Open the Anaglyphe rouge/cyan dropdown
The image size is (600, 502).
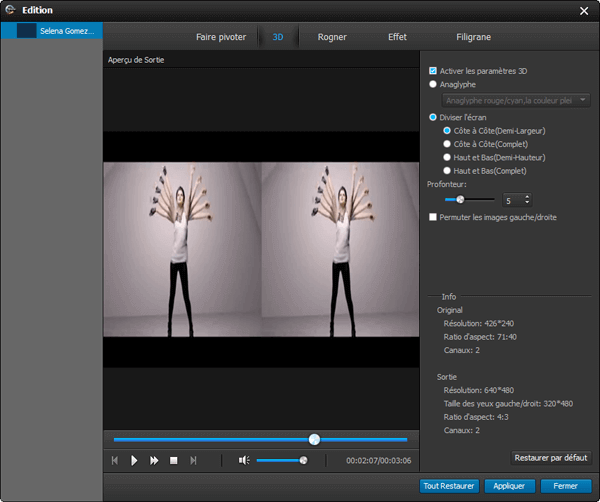coord(516,100)
